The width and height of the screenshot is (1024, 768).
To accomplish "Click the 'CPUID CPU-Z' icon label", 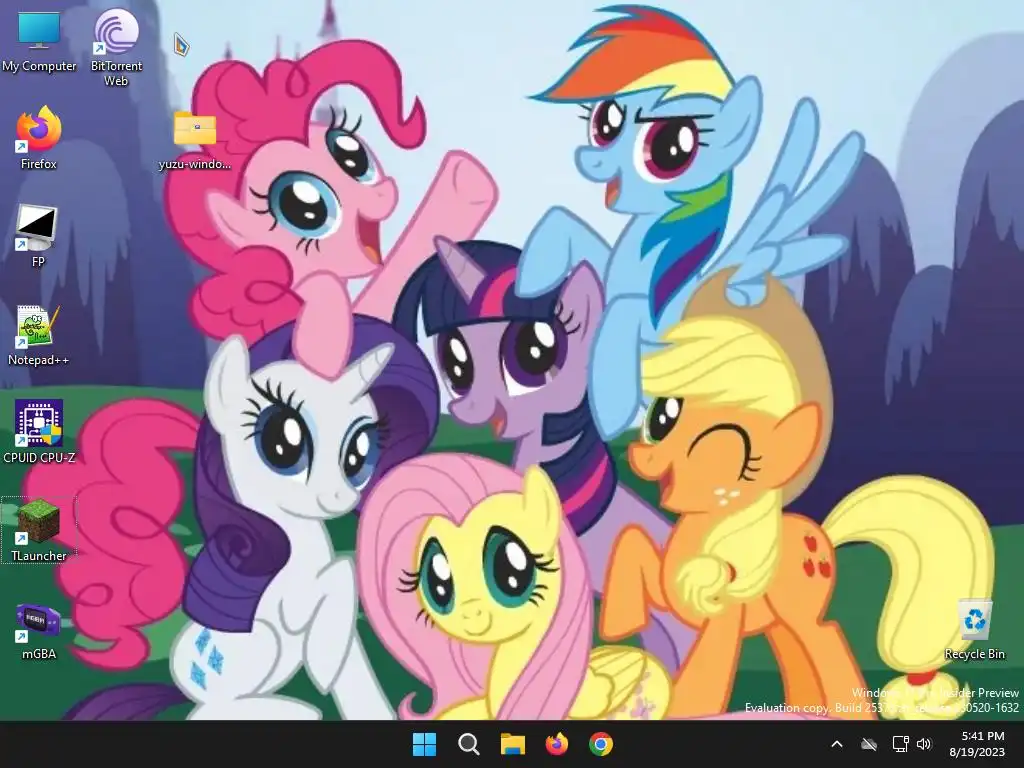I will (x=39, y=458).
